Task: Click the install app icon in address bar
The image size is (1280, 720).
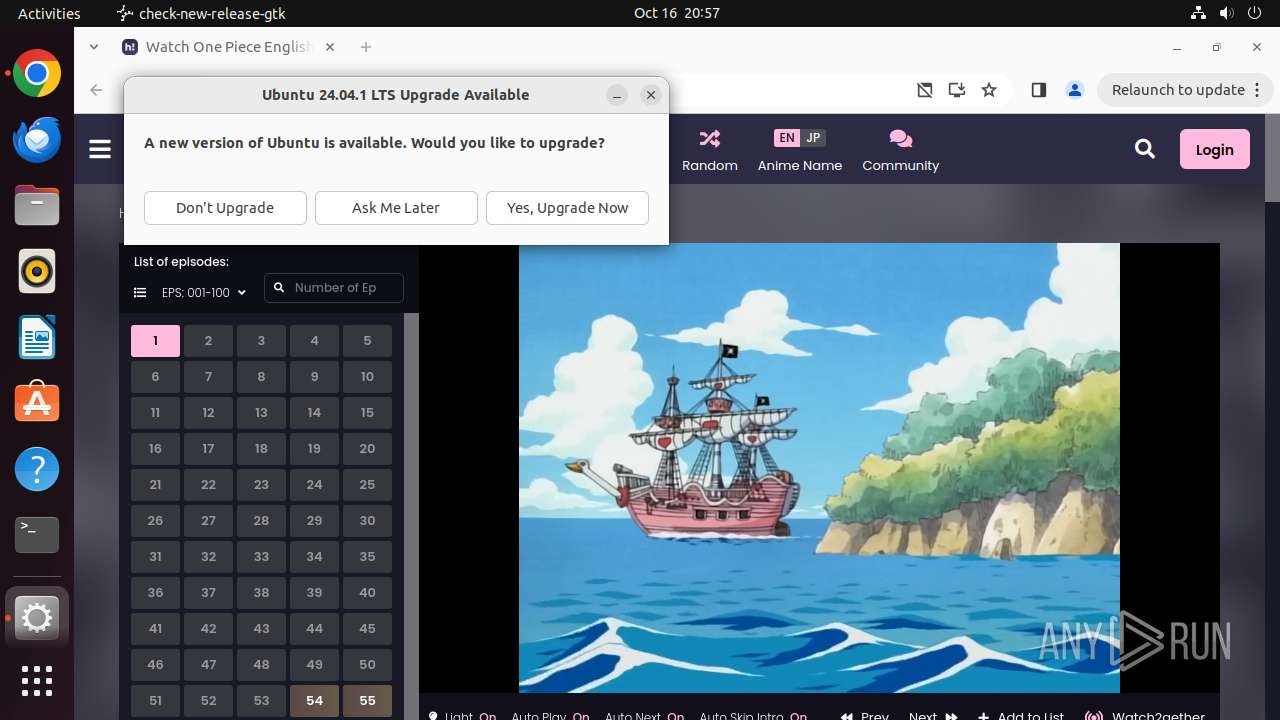Action: point(957,90)
